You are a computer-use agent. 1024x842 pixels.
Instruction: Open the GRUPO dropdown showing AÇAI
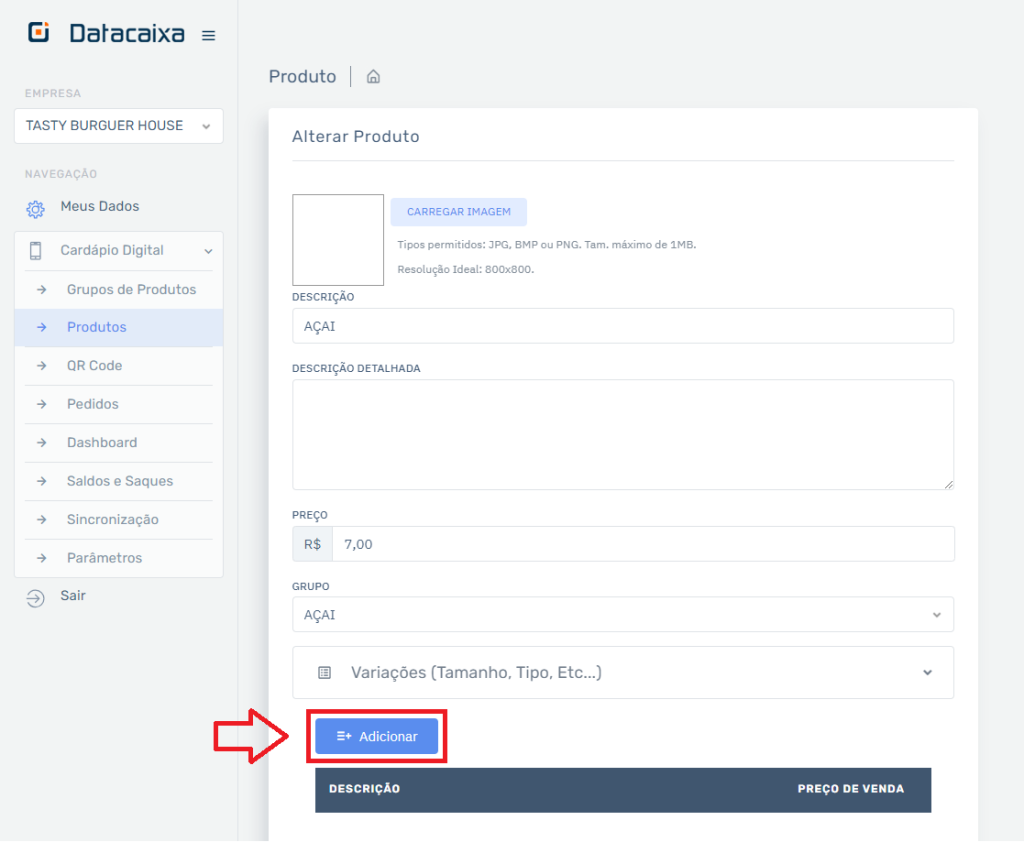pos(622,614)
